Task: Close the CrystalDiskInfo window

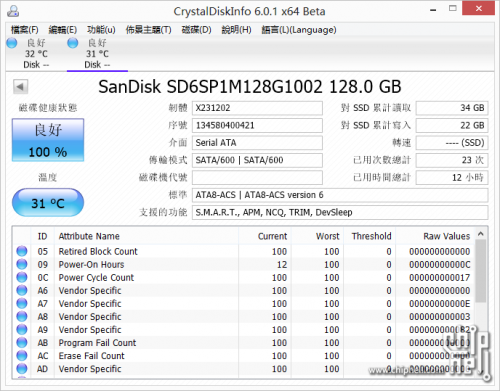Action: [479, 8]
